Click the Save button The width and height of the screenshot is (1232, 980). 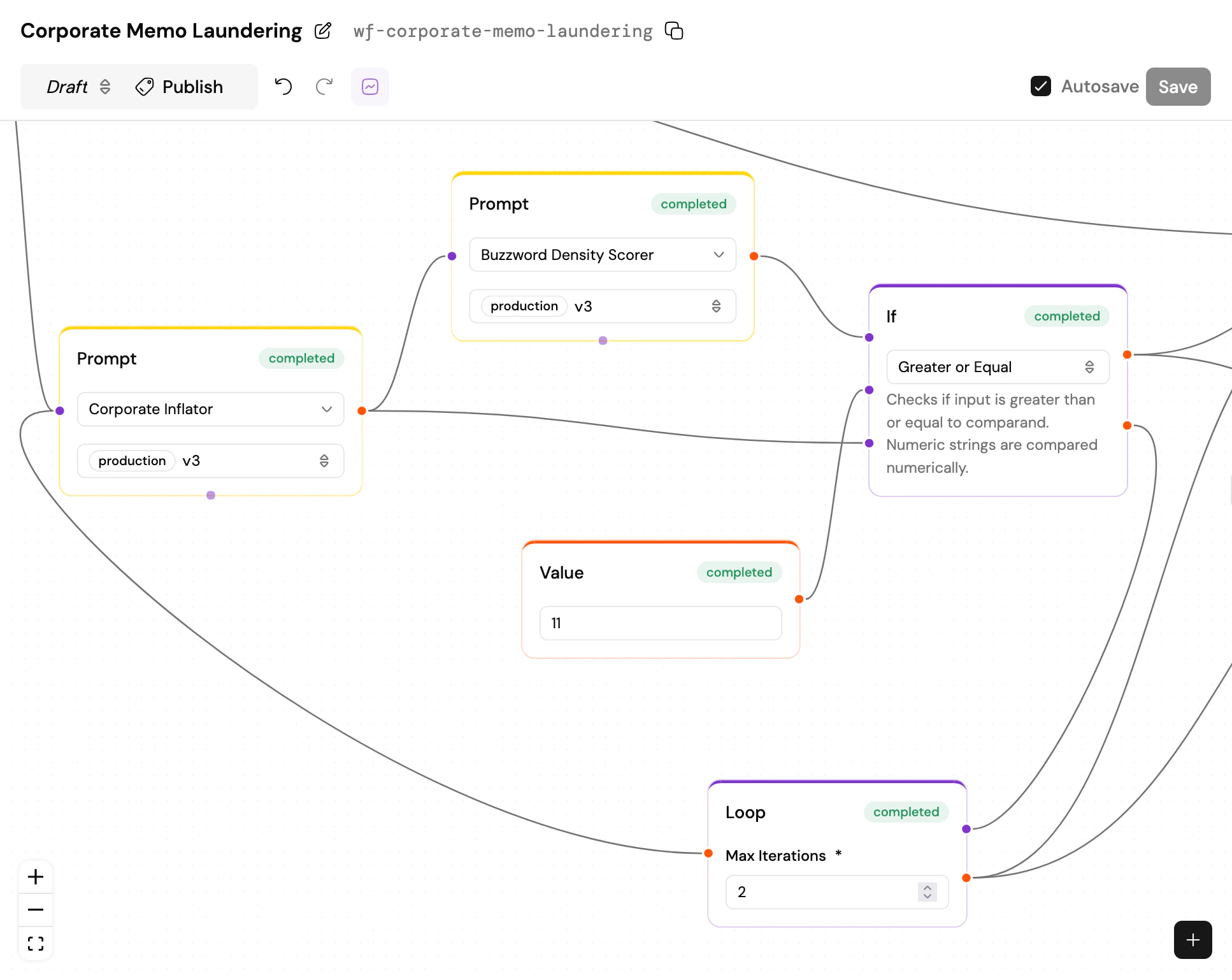click(1178, 87)
